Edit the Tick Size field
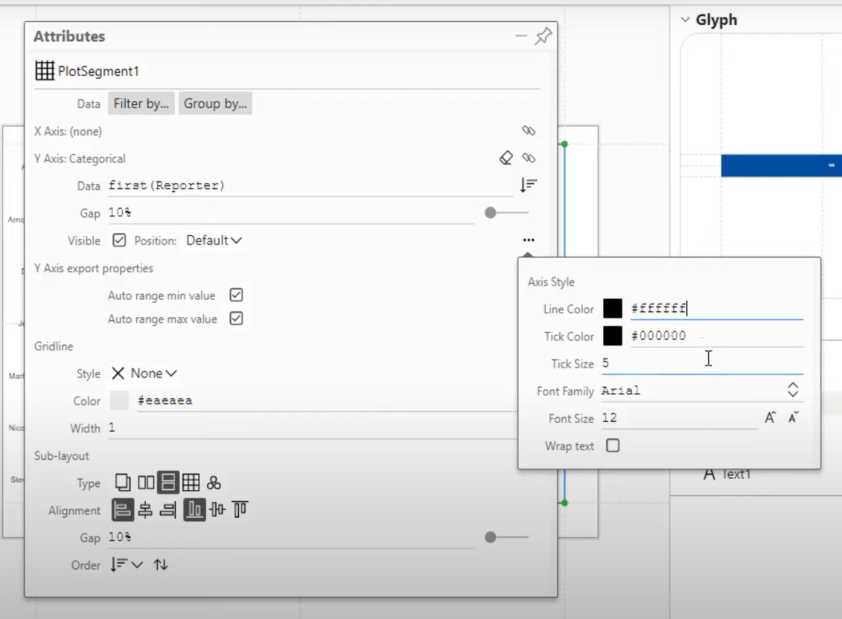842x619 pixels. coord(702,363)
